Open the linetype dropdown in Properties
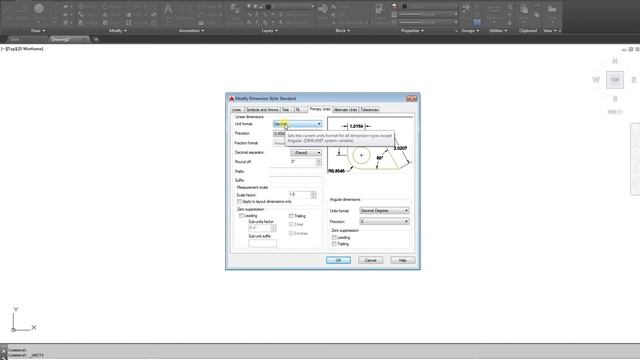 [x=428, y=22]
